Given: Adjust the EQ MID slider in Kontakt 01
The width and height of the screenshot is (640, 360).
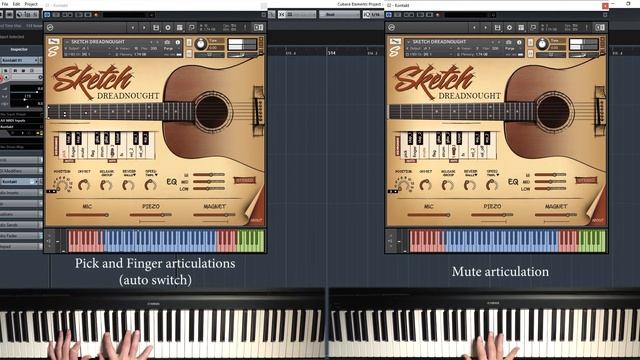Looking at the screenshot, I should pos(209,182).
